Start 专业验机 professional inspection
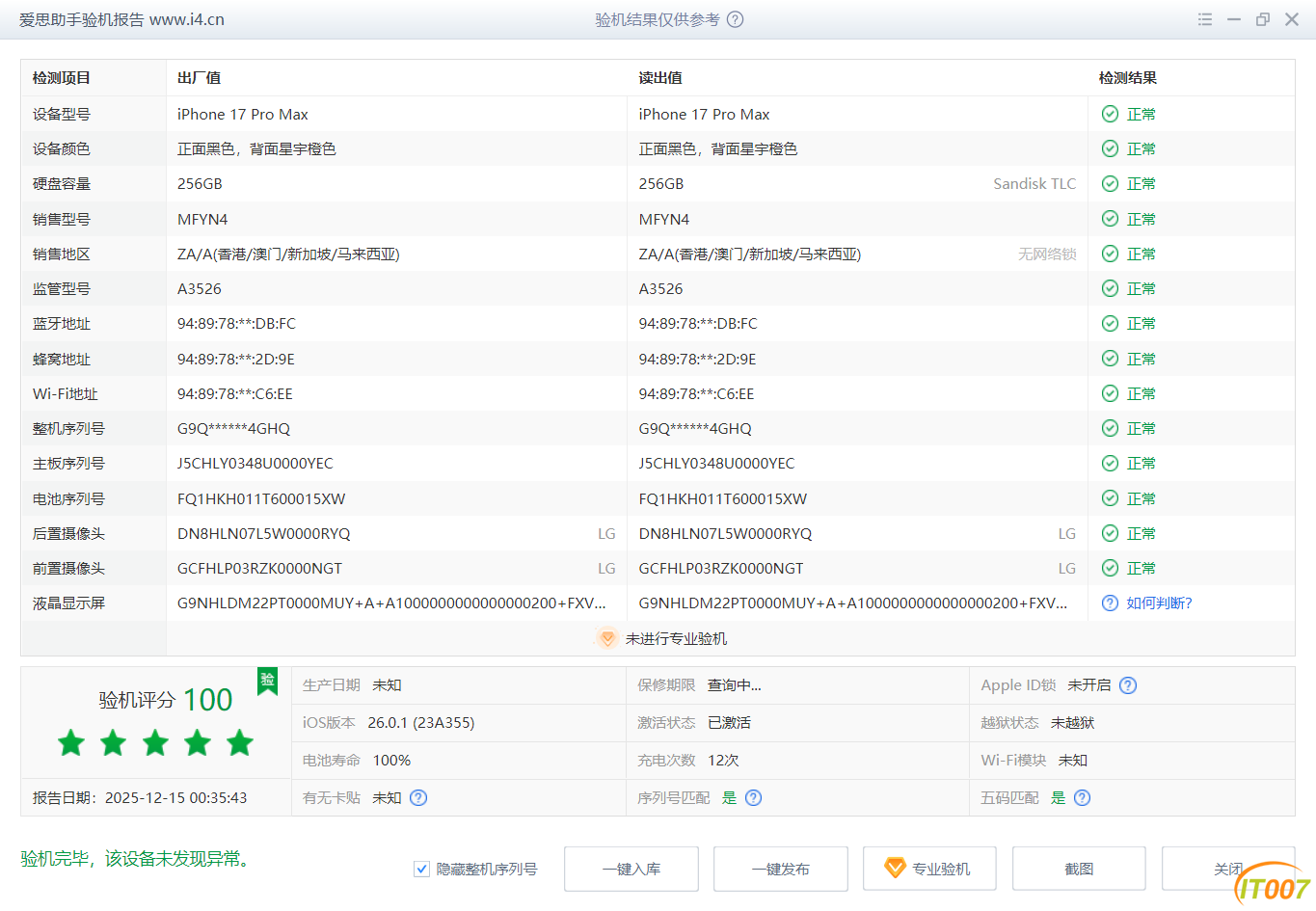 [929, 869]
